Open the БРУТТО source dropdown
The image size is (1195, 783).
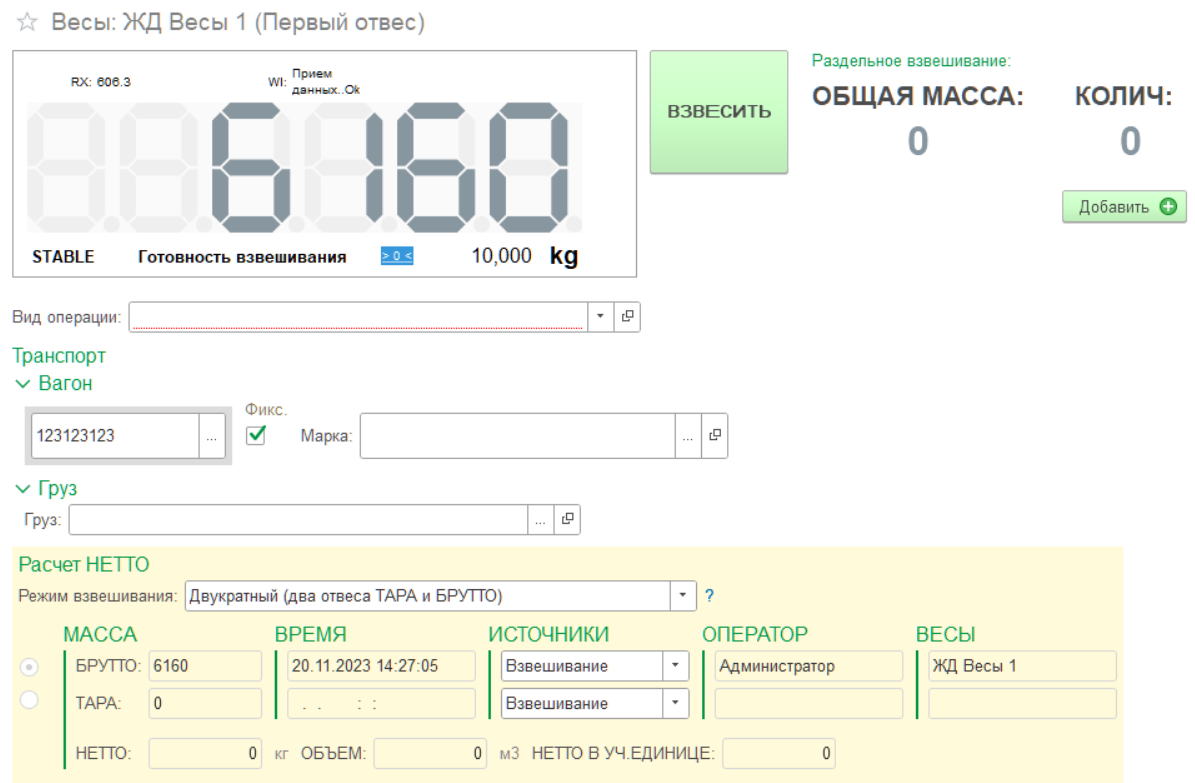click(674, 666)
